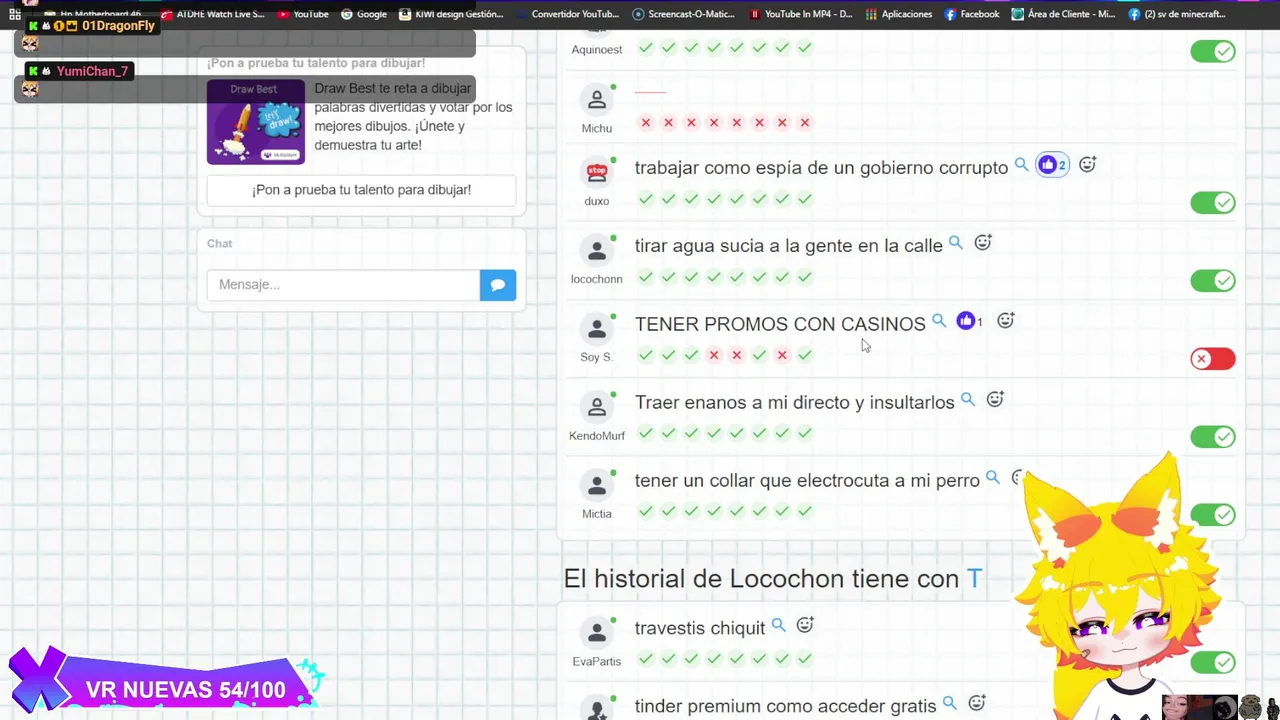Click 'tener un collar que electrocuta a mi perro'

click(807, 481)
